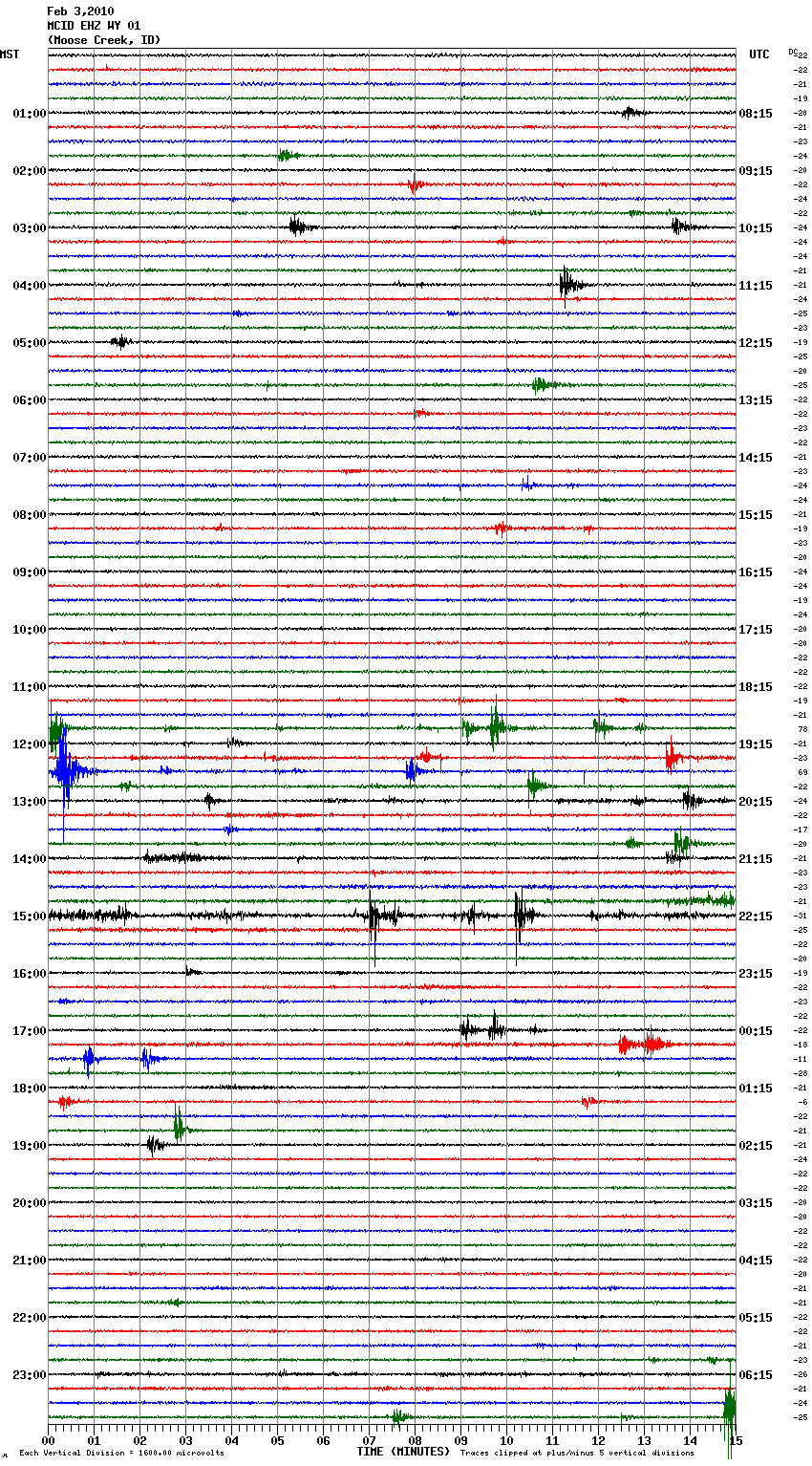Click the 09:15 UTC time label
This screenshot has height=1466, width=812.
[x=756, y=171]
